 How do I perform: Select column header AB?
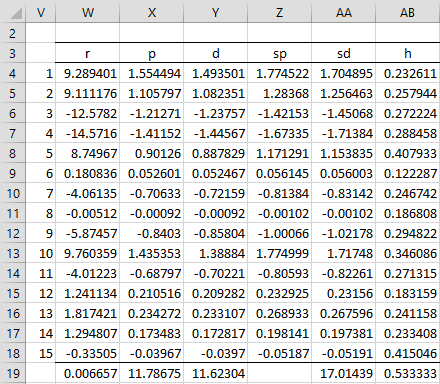[408, 13]
